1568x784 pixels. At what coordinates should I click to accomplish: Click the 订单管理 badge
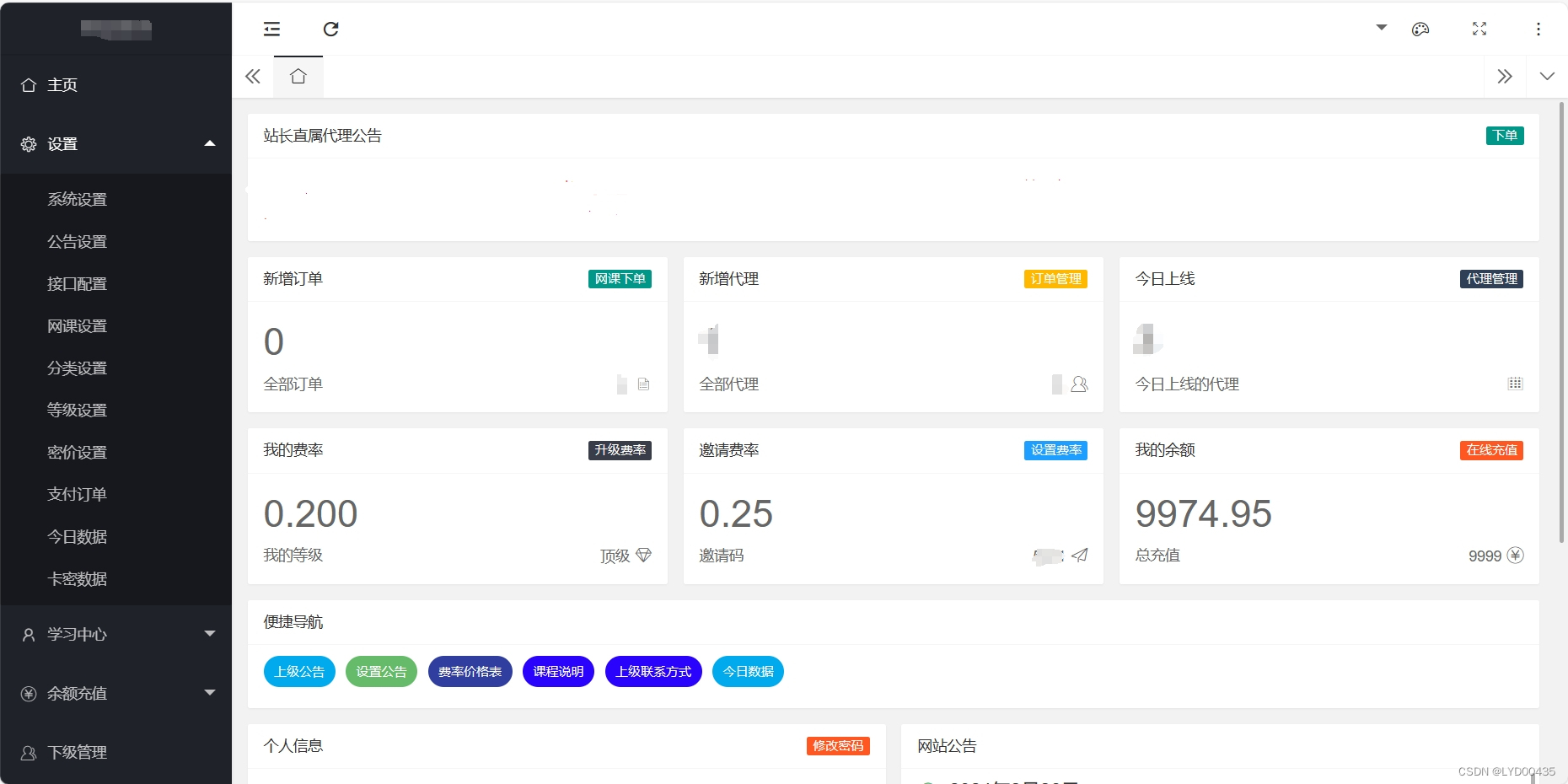pos(1055,279)
